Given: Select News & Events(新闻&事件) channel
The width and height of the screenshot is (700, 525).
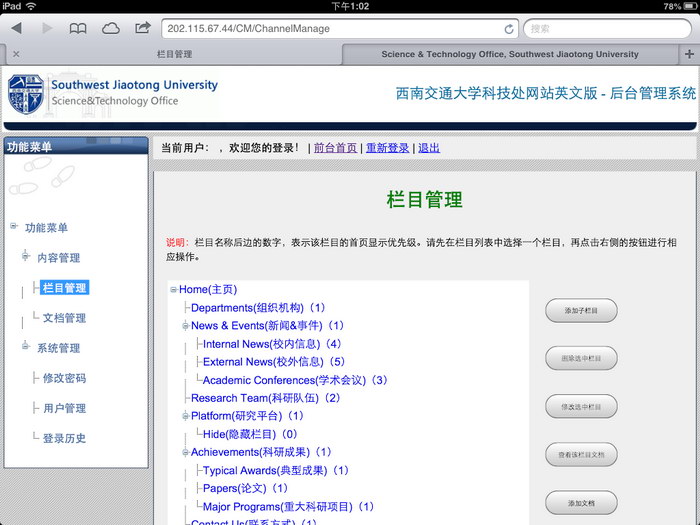Looking at the screenshot, I should [x=267, y=325].
